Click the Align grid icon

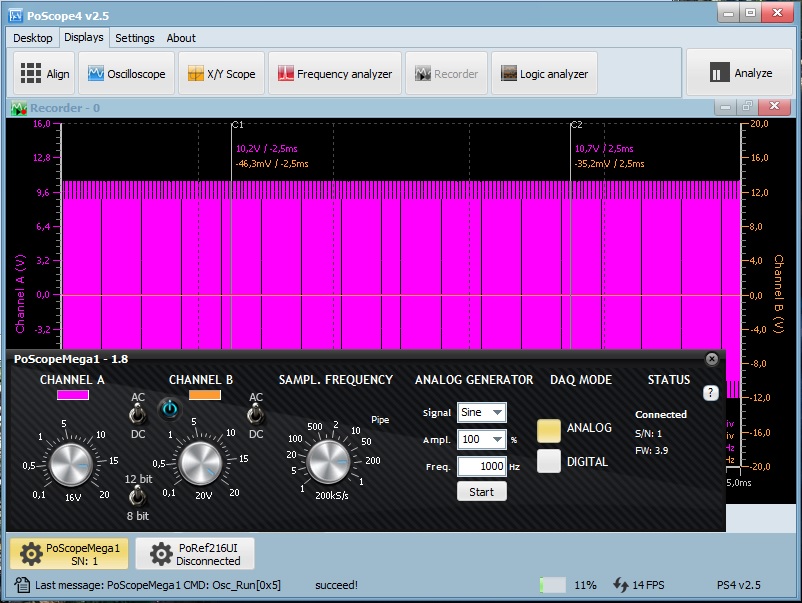tap(31, 73)
